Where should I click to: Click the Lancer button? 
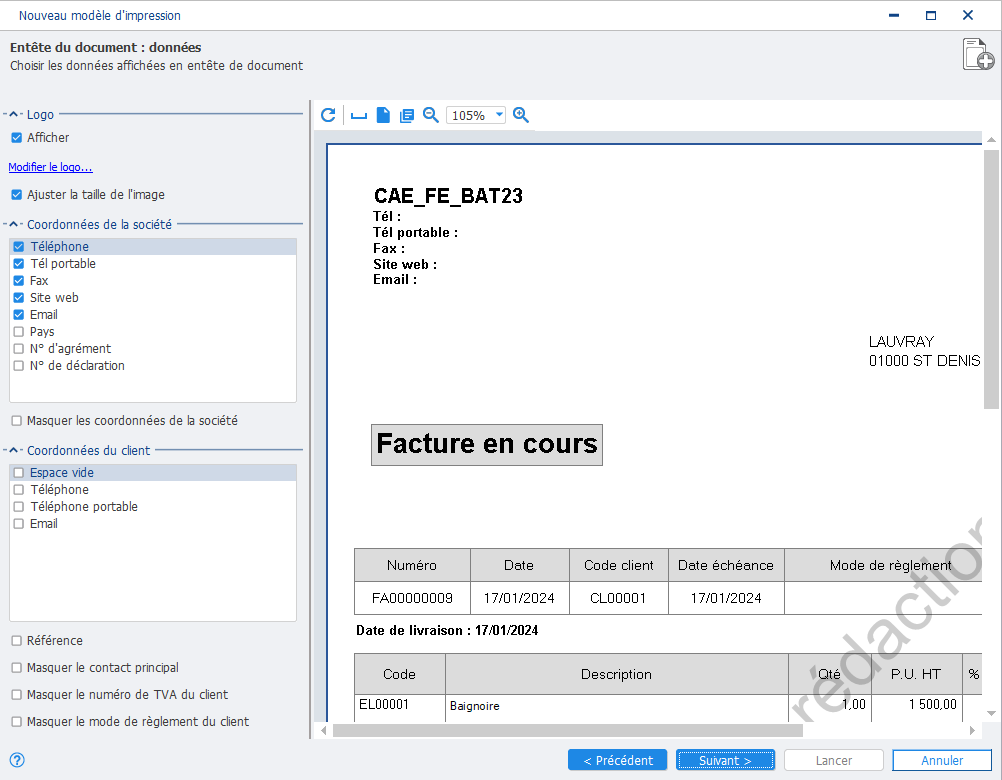click(833, 760)
